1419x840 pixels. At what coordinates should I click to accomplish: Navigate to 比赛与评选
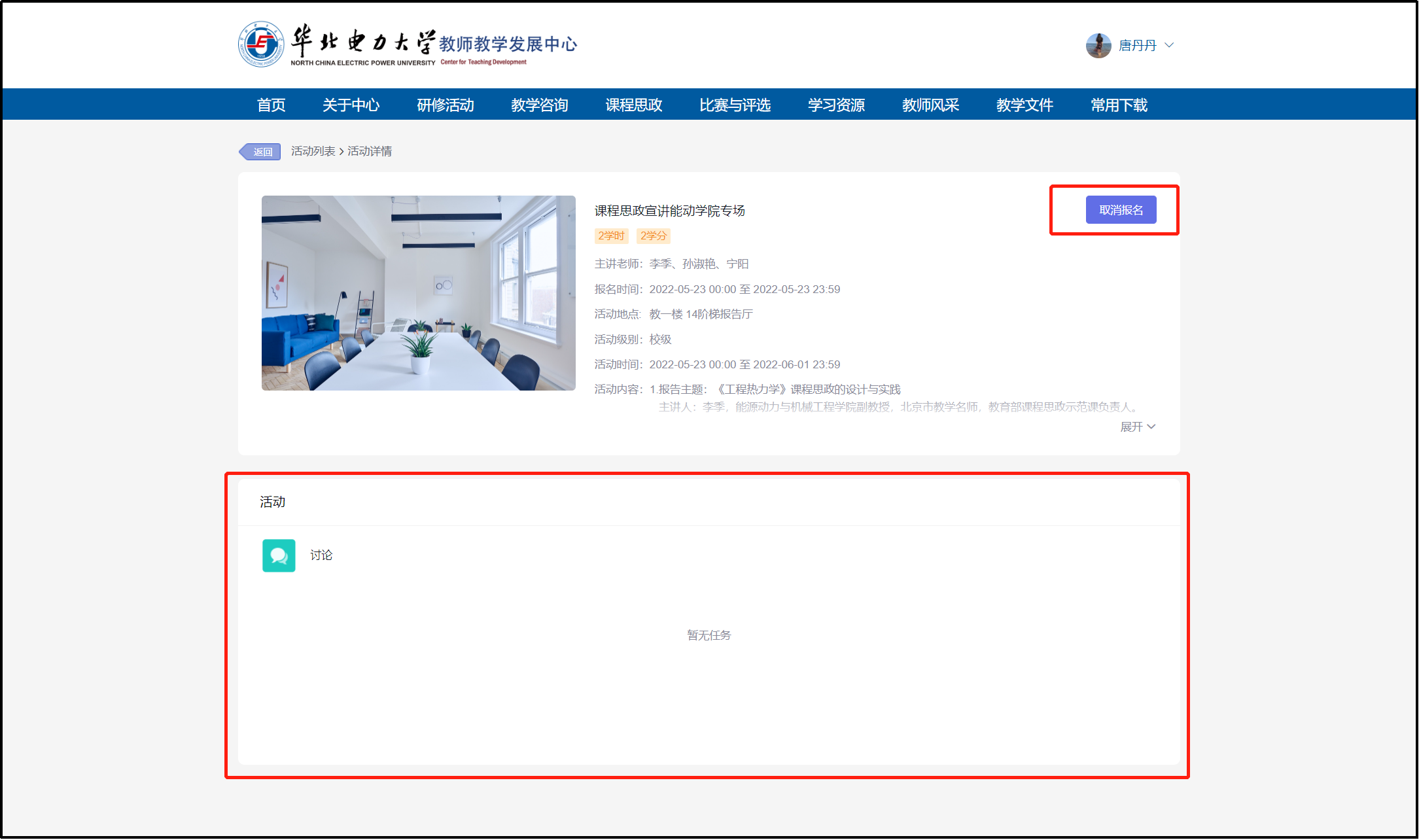[x=735, y=105]
